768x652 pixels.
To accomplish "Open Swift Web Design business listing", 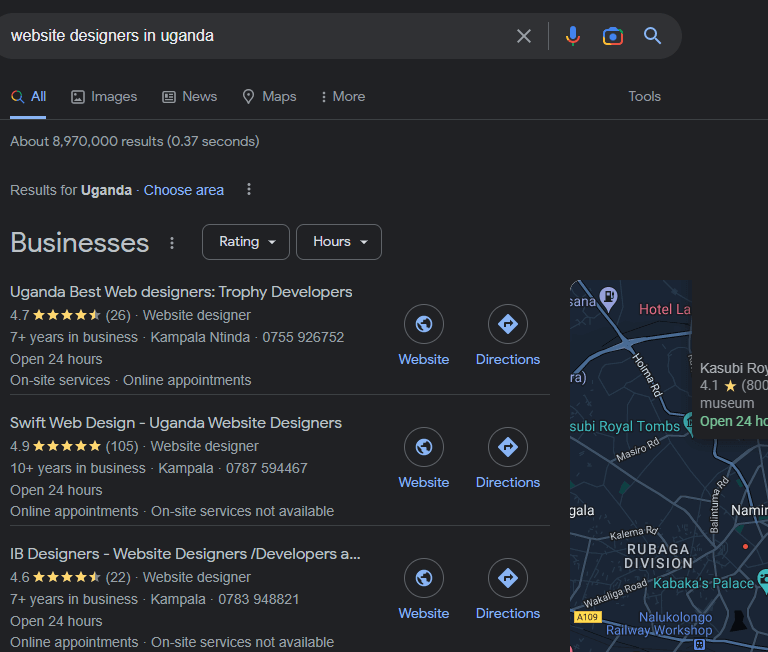I will 176,423.
